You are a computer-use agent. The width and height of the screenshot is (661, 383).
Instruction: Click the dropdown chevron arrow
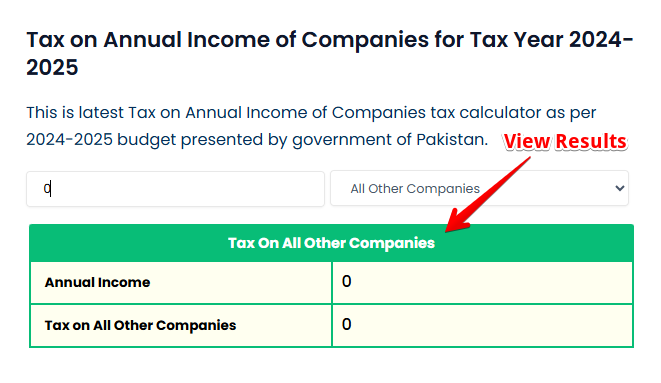coord(619,188)
